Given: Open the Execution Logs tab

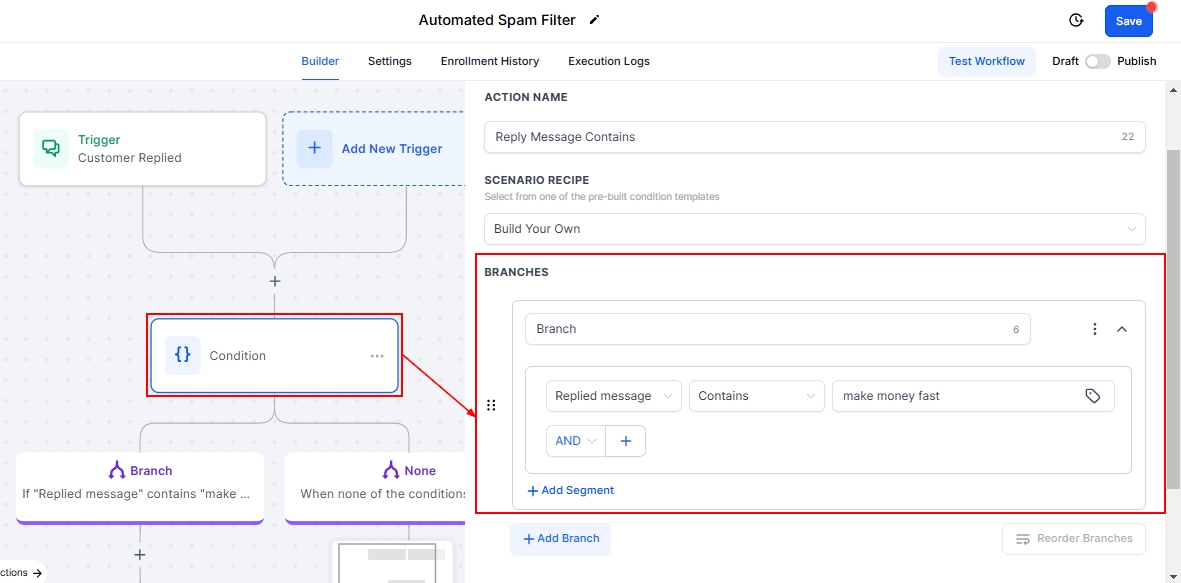Looking at the screenshot, I should click(x=608, y=61).
